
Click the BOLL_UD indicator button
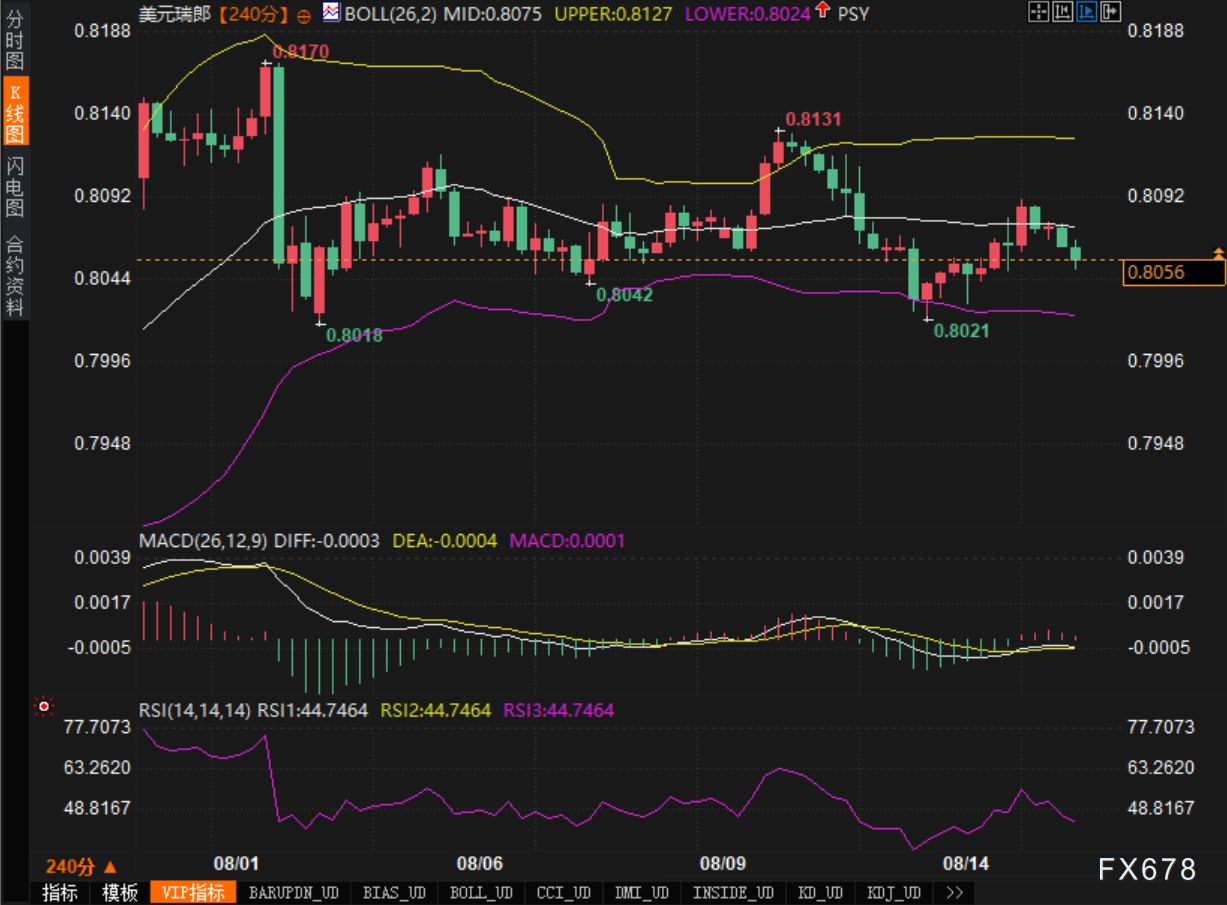[481, 892]
